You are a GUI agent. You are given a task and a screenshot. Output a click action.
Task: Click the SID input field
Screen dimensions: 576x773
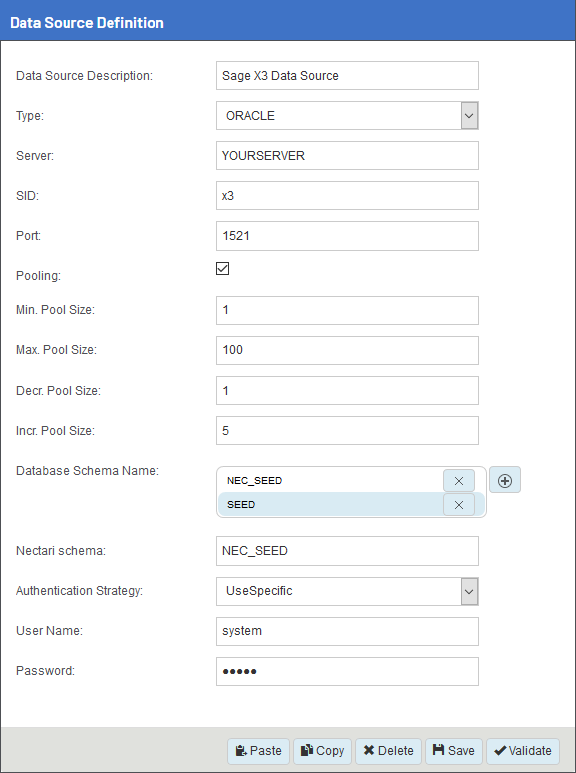point(347,196)
